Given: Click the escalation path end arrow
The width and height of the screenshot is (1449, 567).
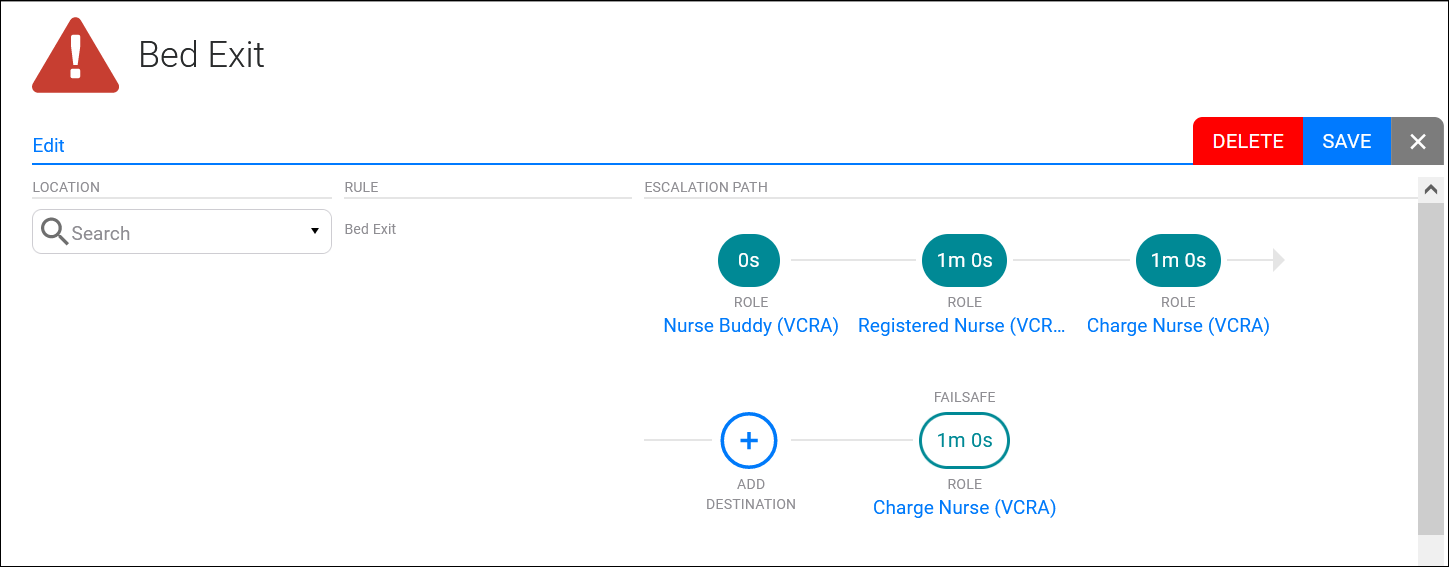Looking at the screenshot, I should point(1278,260).
